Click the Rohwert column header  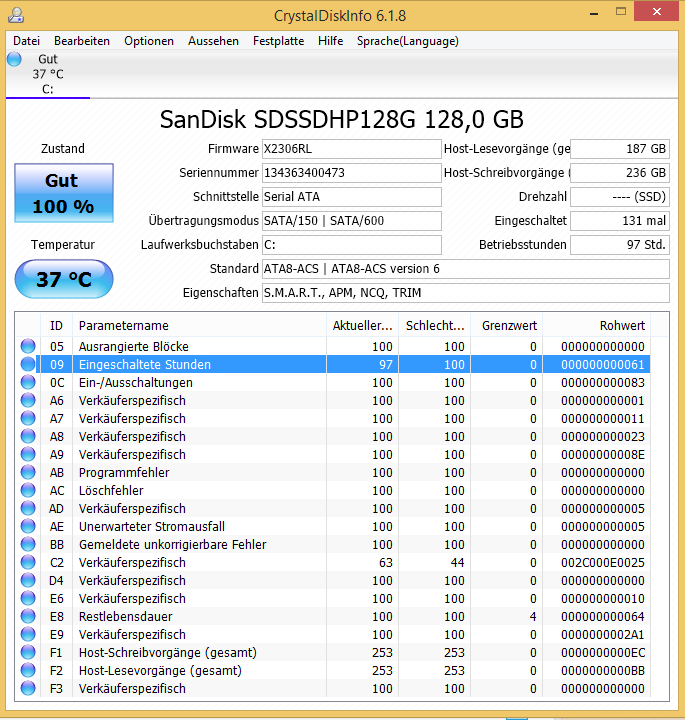pos(597,326)
